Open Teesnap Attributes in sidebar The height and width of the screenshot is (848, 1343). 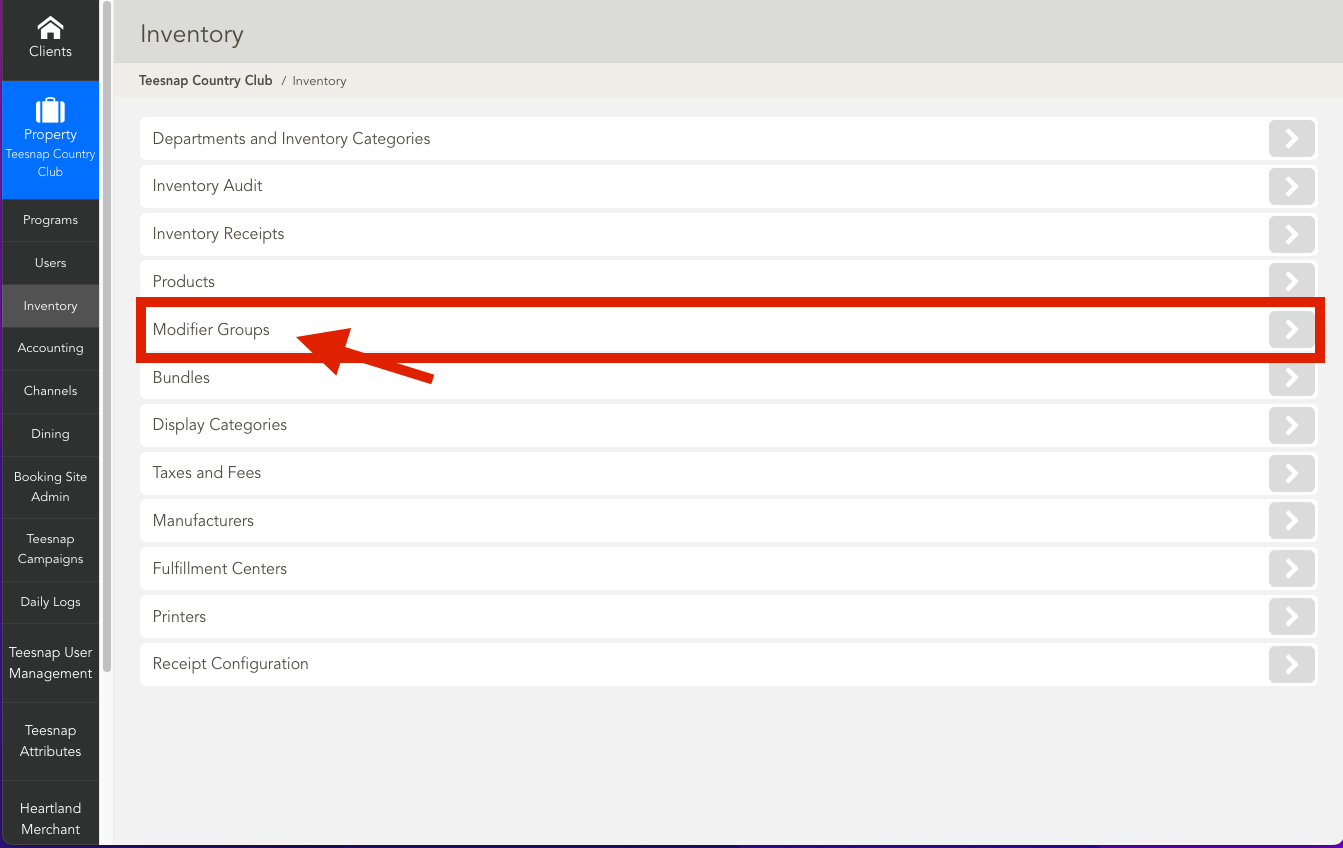pyautogui.click(x=50, y=741)
